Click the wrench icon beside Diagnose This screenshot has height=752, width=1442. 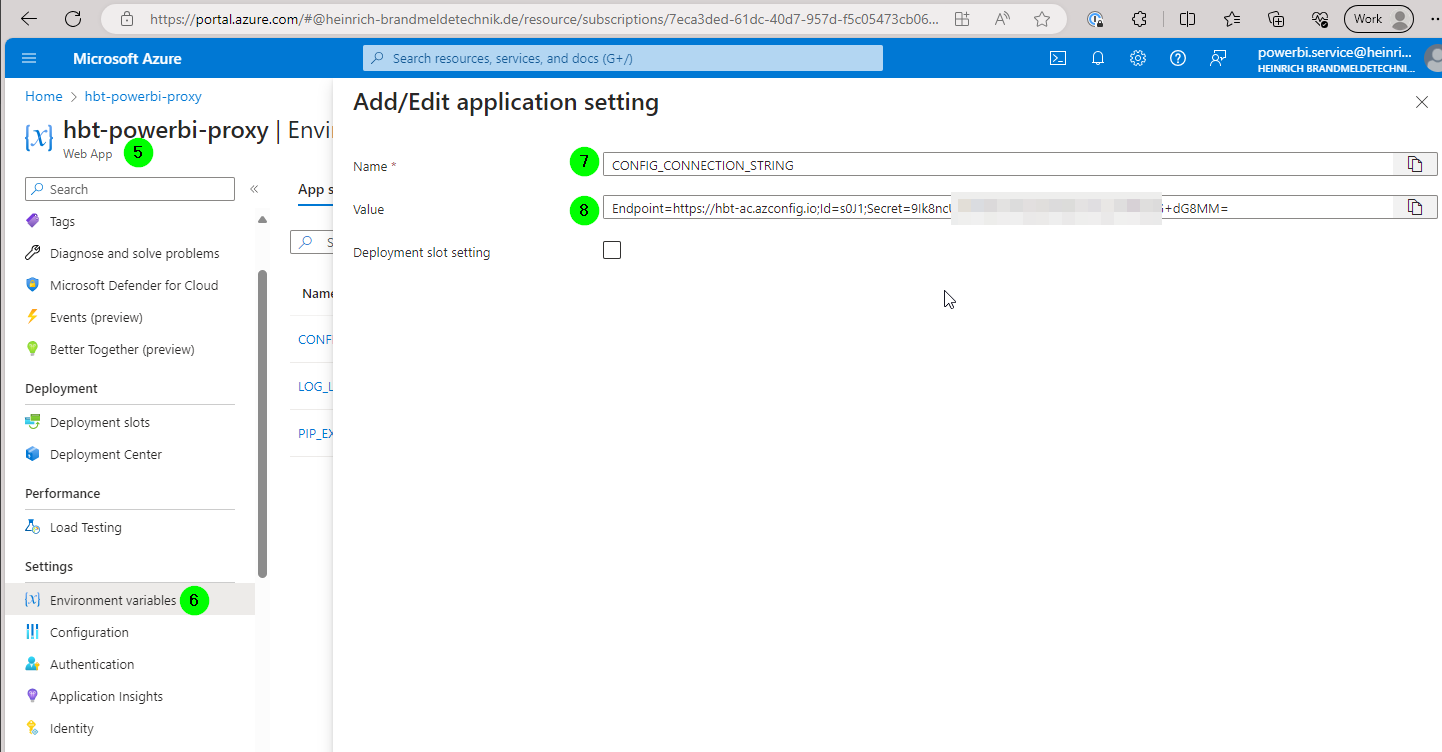[32, 253]
